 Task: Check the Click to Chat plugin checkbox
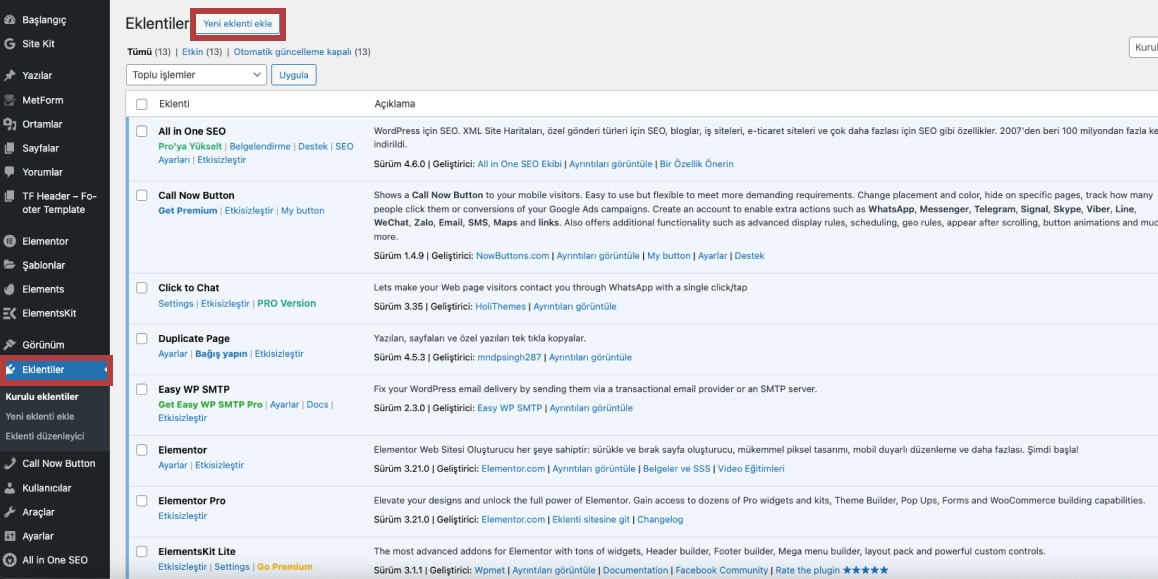[142, 287]
